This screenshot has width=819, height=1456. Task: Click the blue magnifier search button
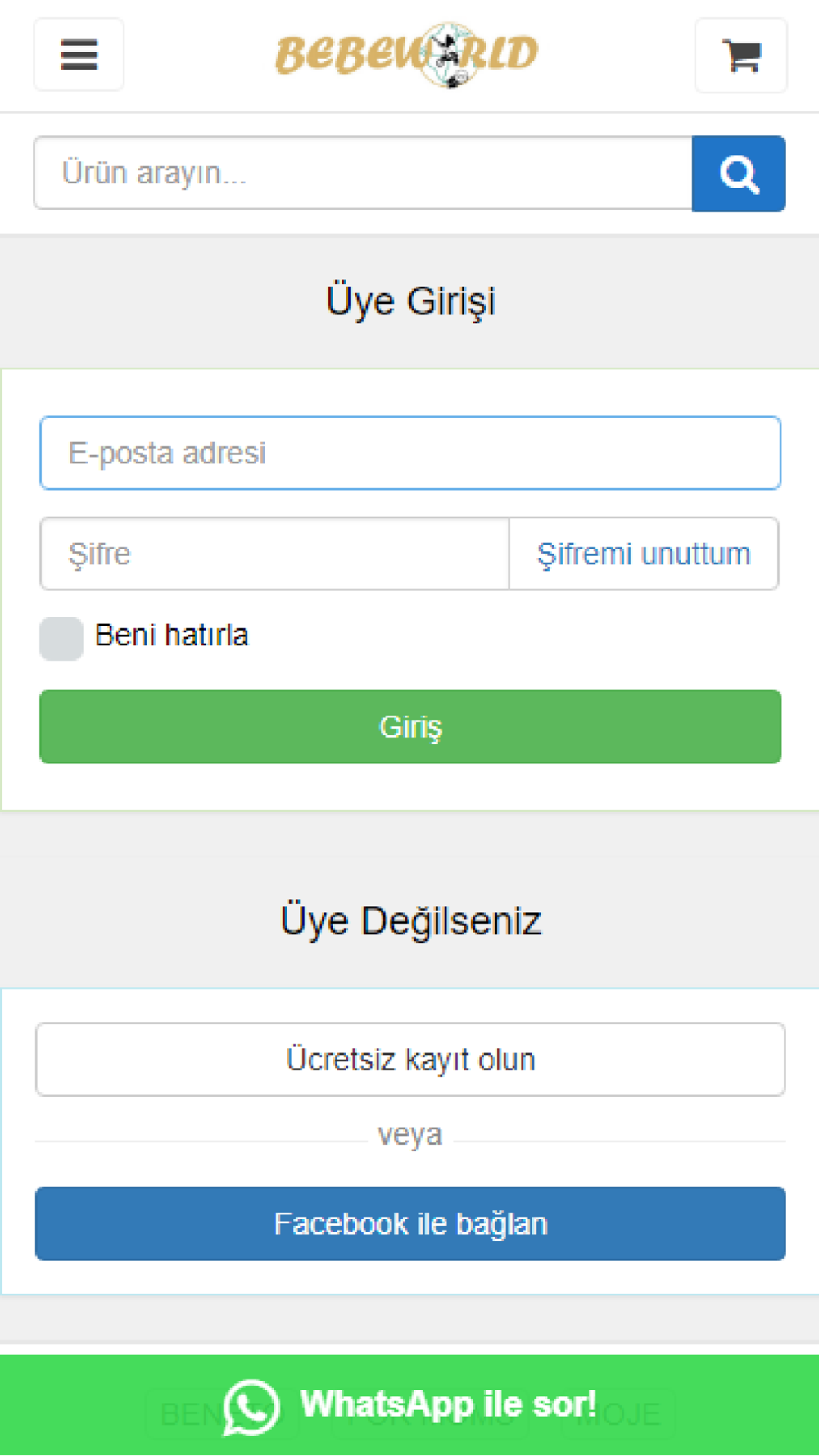(x=739, y=174)
